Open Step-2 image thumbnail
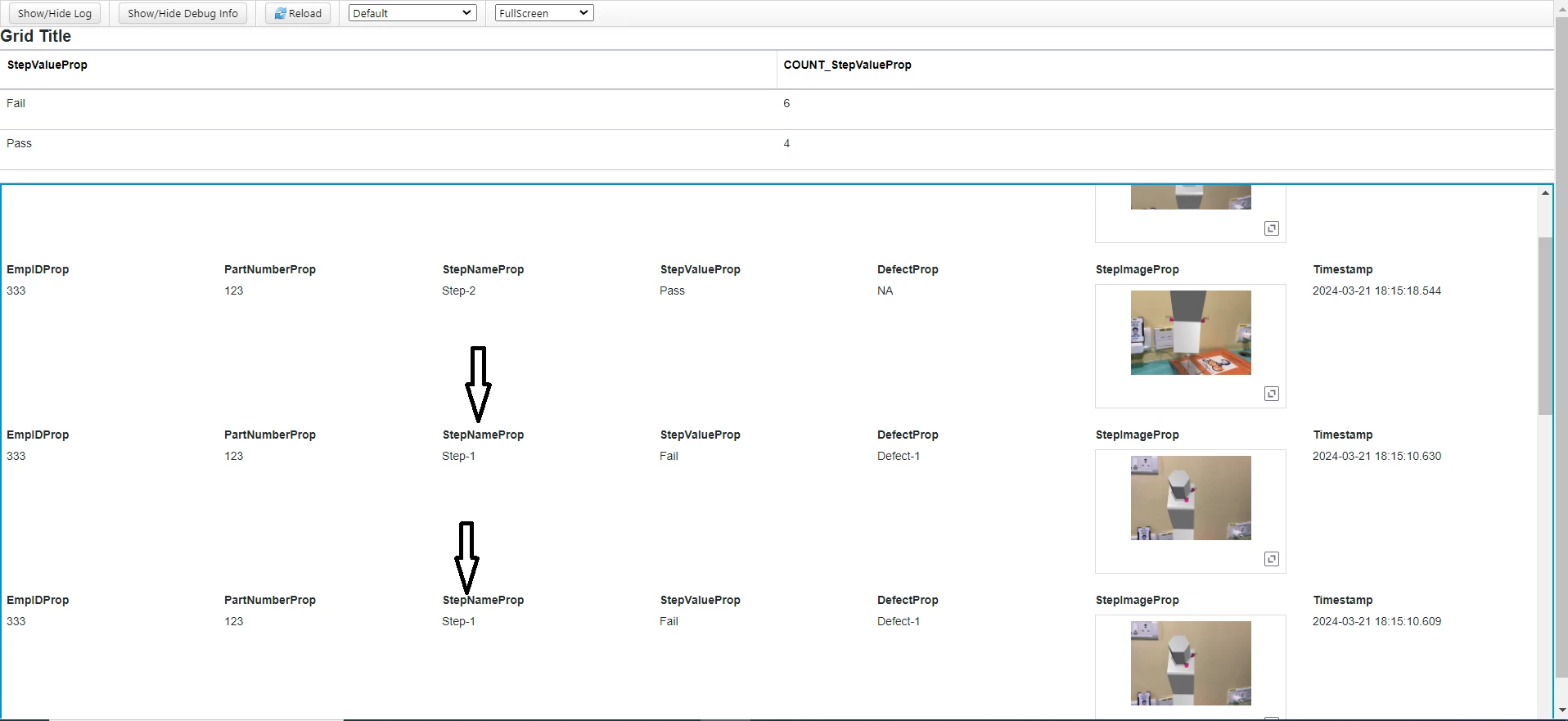 pyautogui.click(x=1191, y=332)
